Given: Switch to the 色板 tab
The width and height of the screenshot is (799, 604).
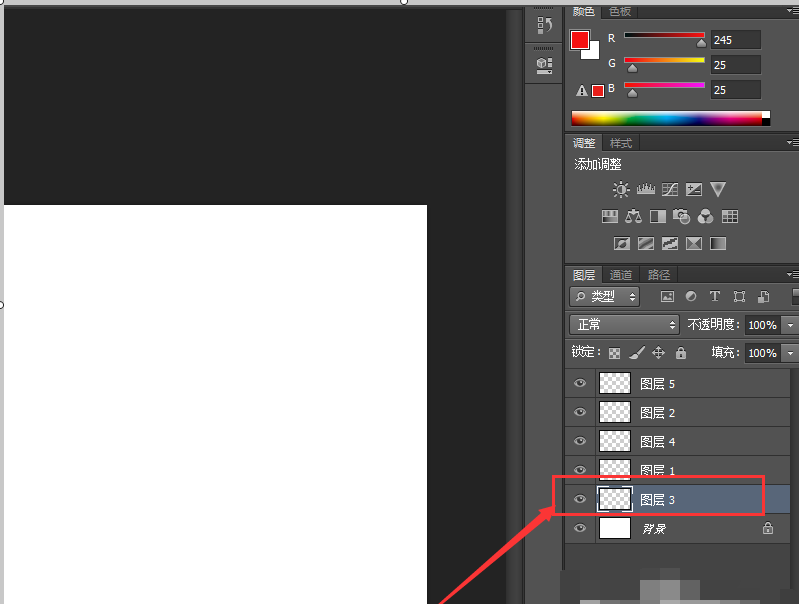Looking at the screenshot, I should 620,12.
